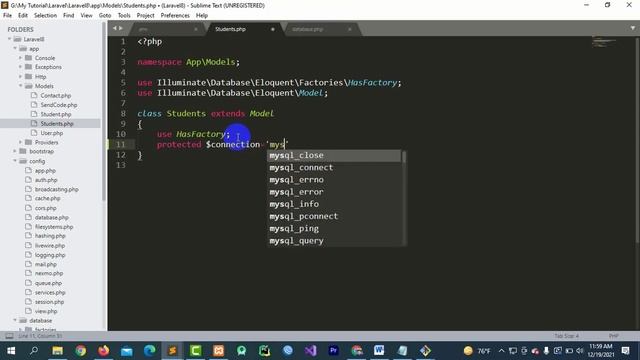
Task: Open the tab list dropdown arrow
Action: pyautogui.click(x=633, y=28)
